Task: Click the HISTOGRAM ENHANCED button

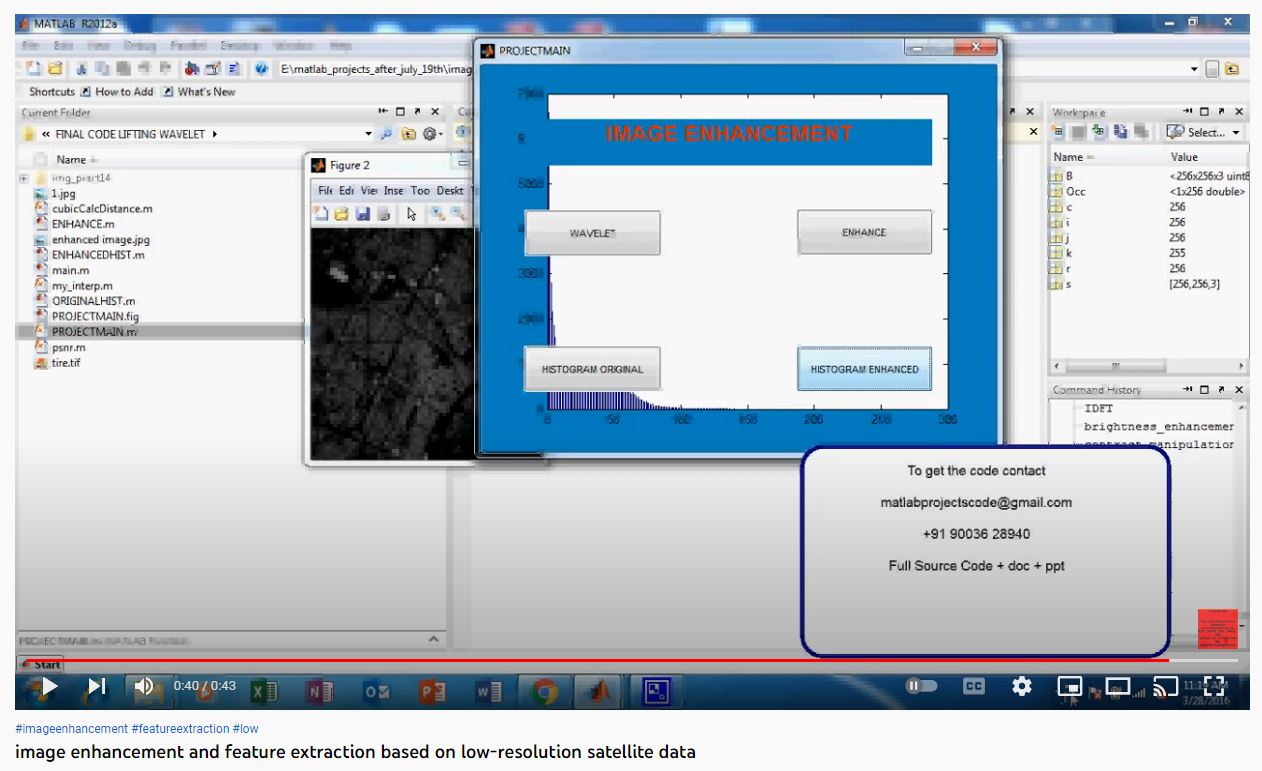Action: pos(864,369)
